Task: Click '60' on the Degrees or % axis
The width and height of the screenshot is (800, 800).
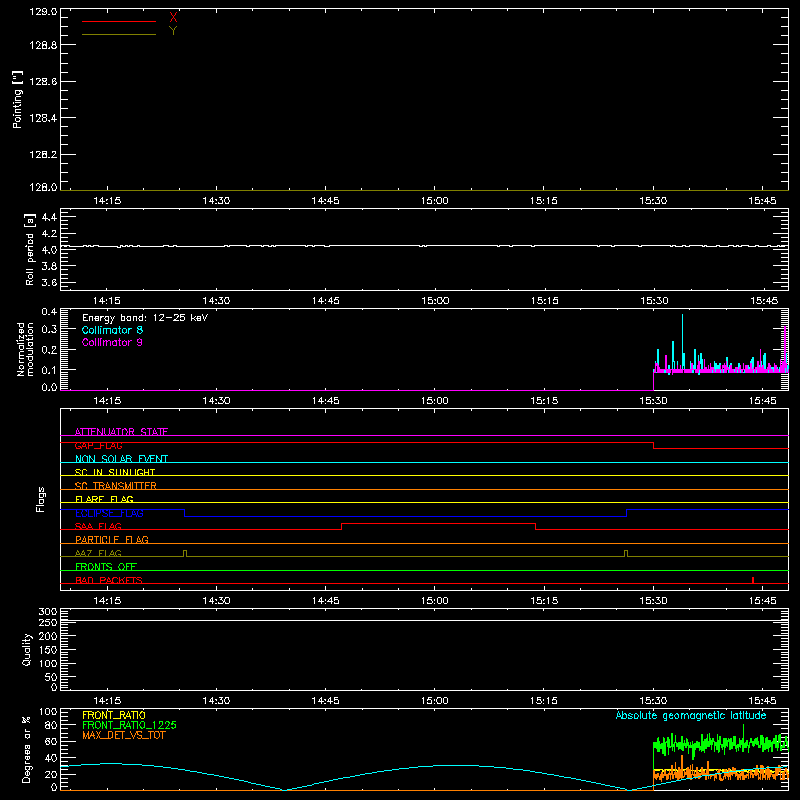Action: (51, 741)
